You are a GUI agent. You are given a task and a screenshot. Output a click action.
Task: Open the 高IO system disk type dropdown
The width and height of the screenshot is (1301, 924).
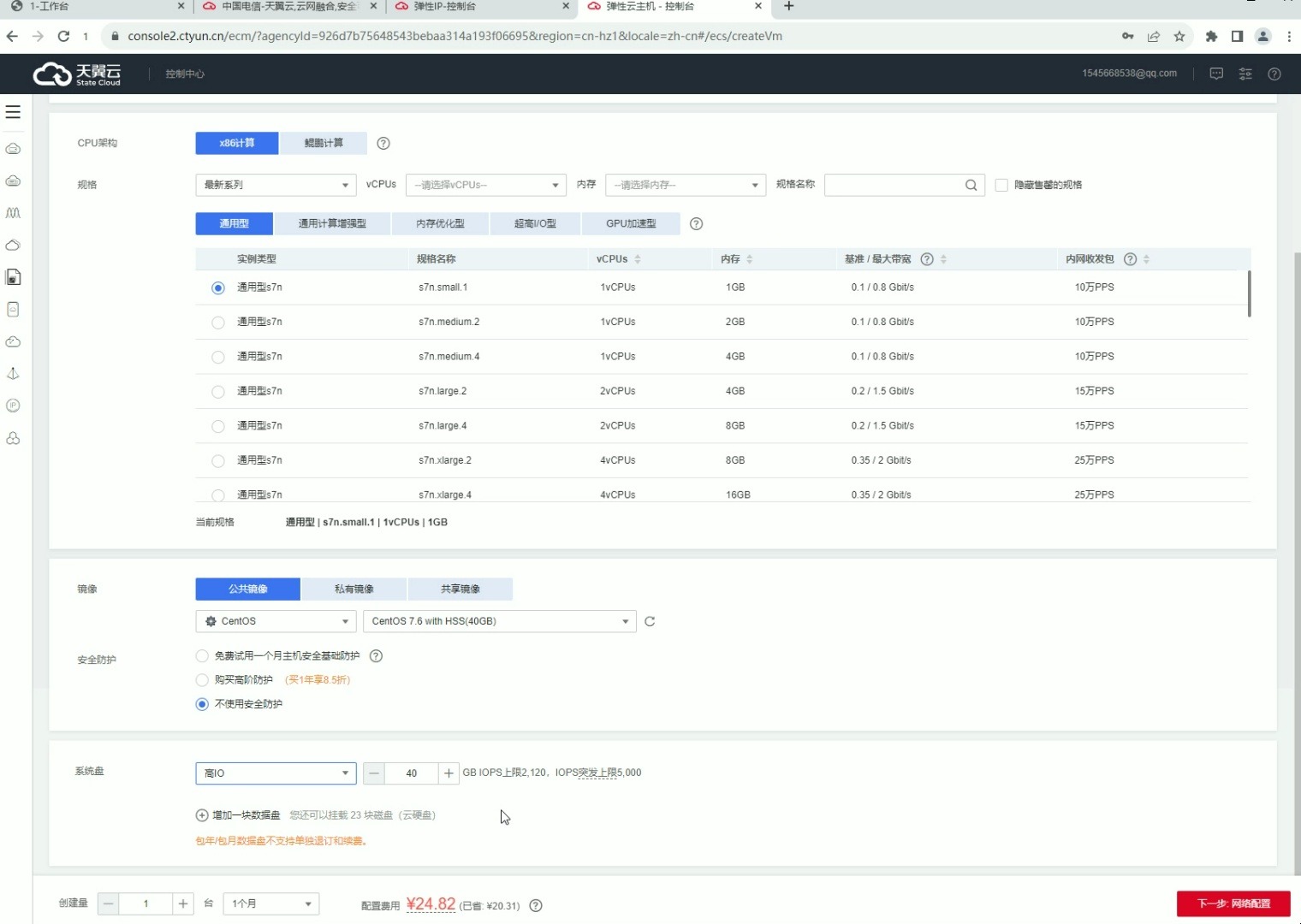(x=276, y=773)
